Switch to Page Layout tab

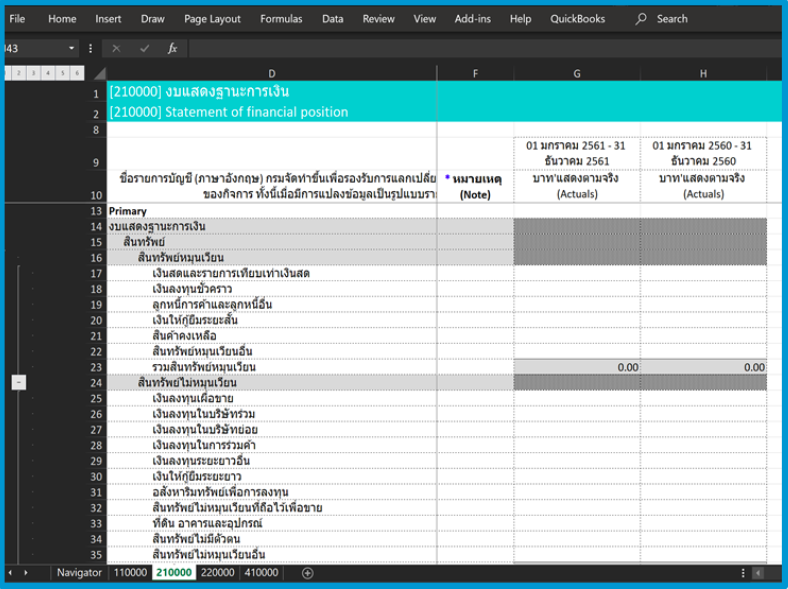[x=212, y=19]
